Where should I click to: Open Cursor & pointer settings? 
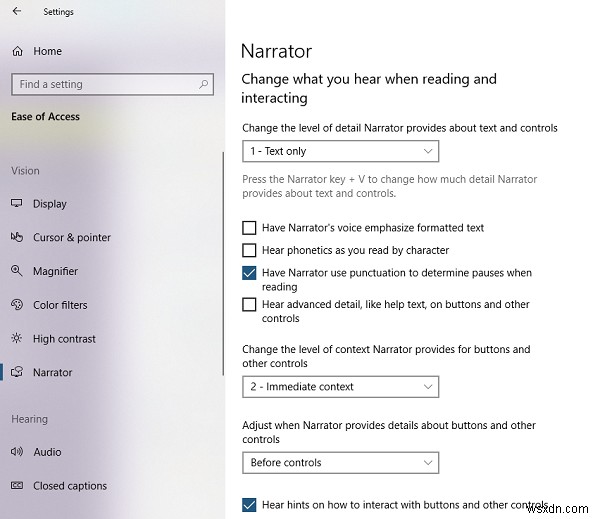coord(72,237)
